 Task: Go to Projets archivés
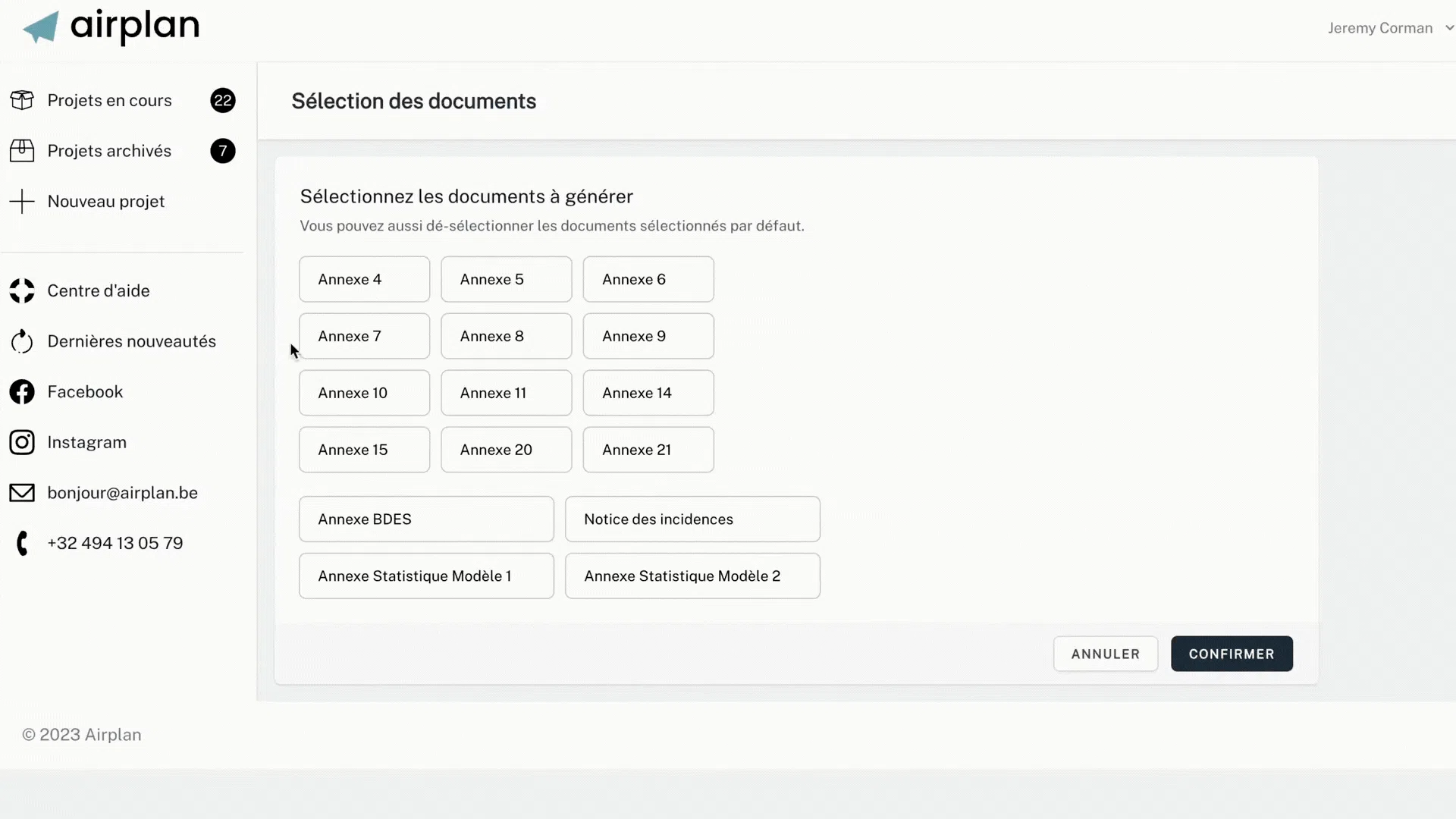(109, 151)
